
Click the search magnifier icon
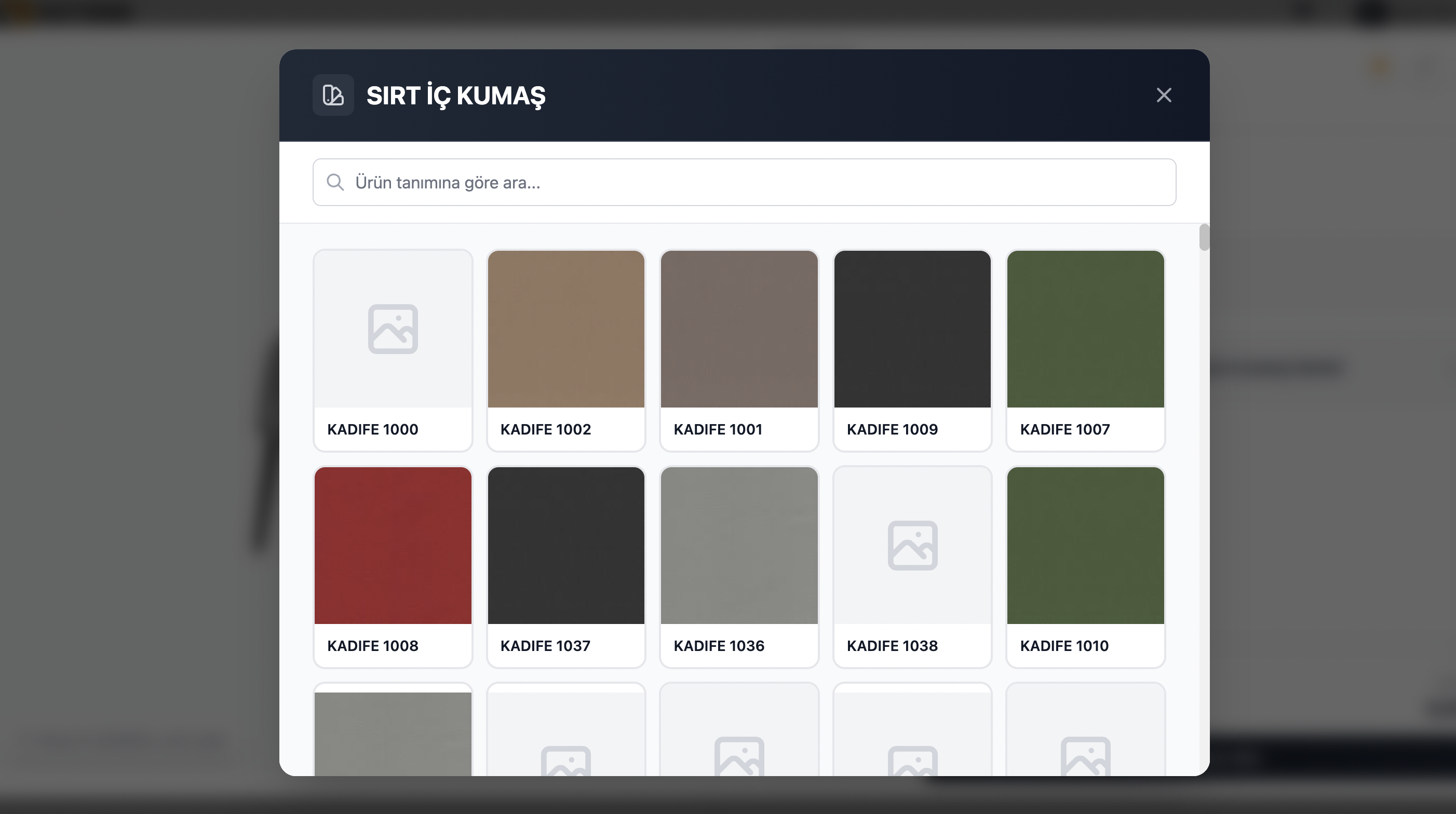(335, 182)
